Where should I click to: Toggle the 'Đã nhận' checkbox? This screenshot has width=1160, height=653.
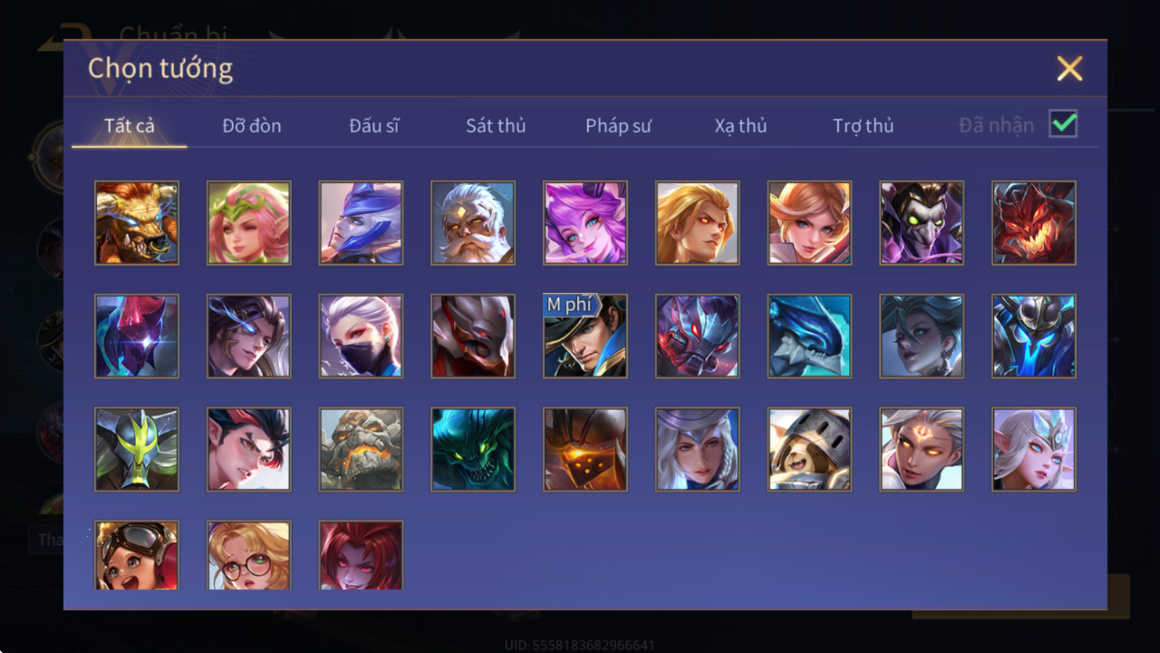[1063, 124]
